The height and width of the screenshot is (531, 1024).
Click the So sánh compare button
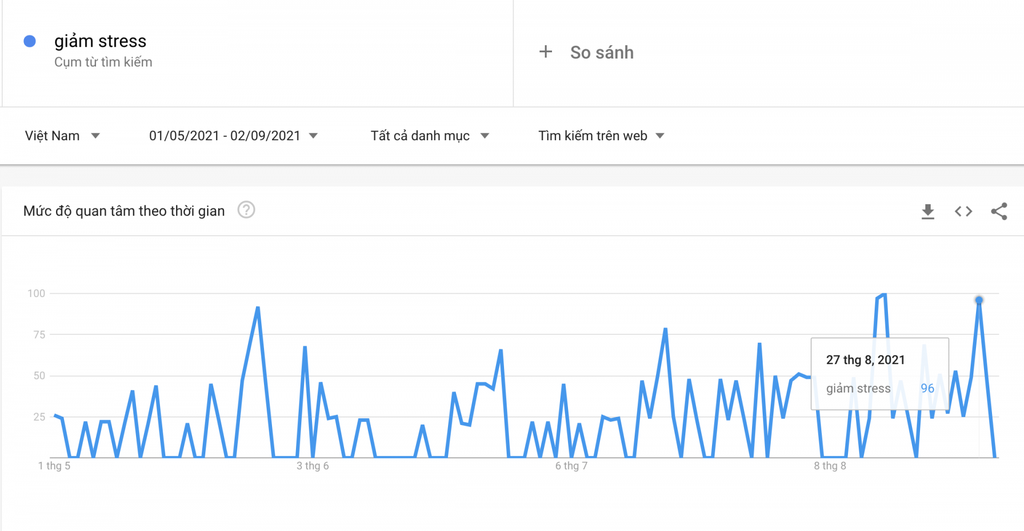click(x=586, y=52)
